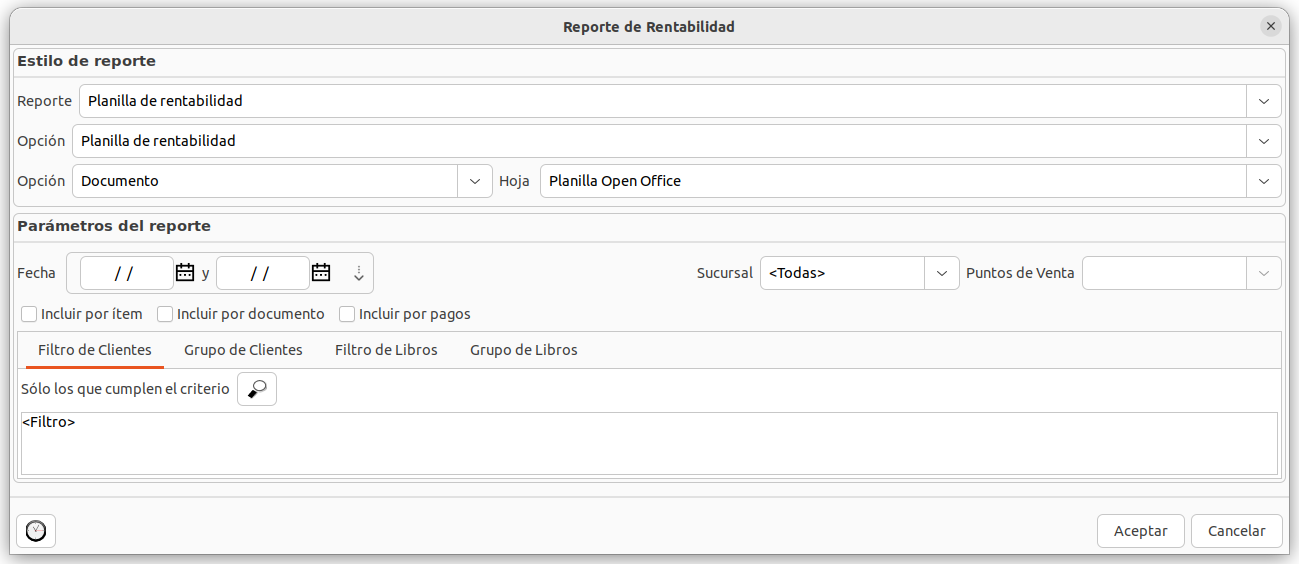Open the Planilla de rentabilidad Opción dropdown
Image resolution: width=1299 pixels, height=564 pixels.
click(x=1264, y=141)
